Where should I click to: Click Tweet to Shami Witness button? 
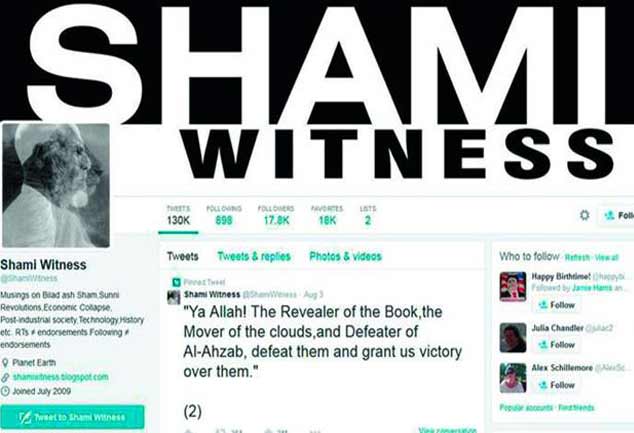[x=72, y=417]
